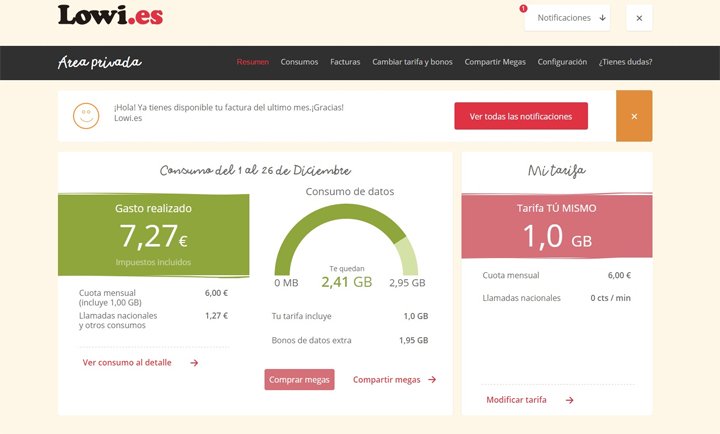
Task: Click the Gasto realizado 7,27€ amount
Action: [x=153, y=236]
